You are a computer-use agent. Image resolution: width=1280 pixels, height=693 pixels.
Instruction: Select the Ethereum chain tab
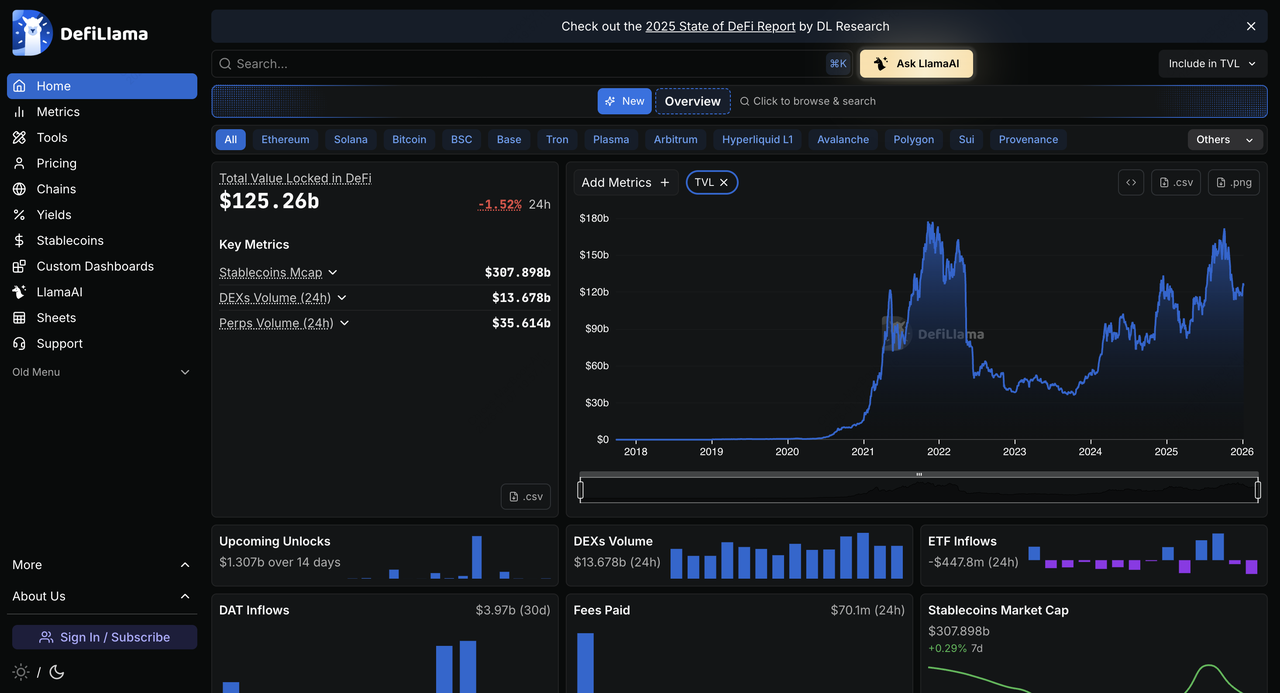[285, 140]
